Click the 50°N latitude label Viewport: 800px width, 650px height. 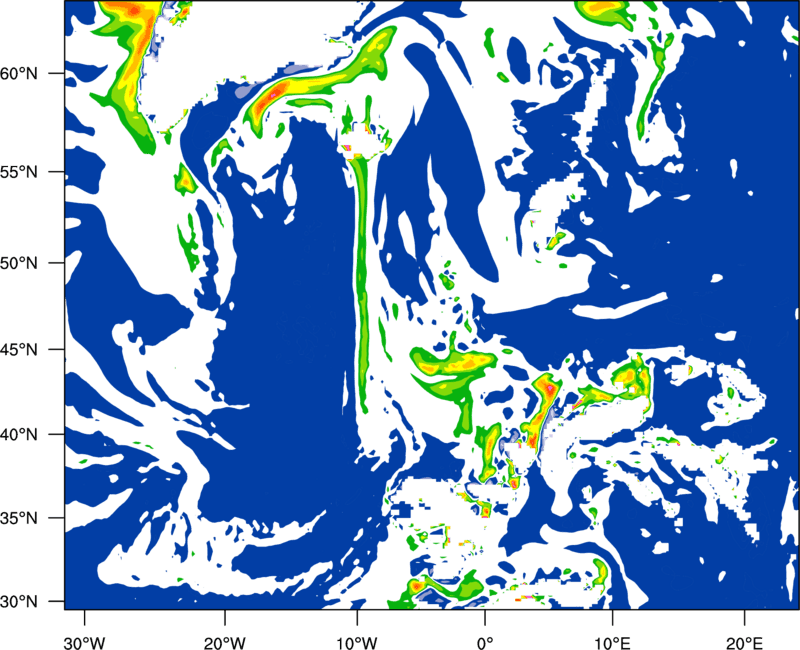point(19,263)
